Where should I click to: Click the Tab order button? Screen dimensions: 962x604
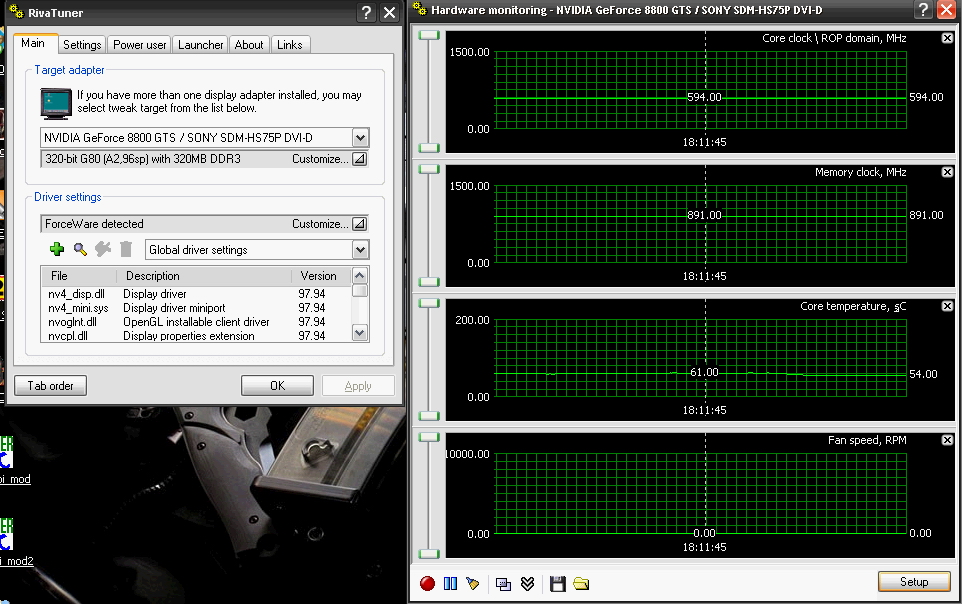click(50, 385)
